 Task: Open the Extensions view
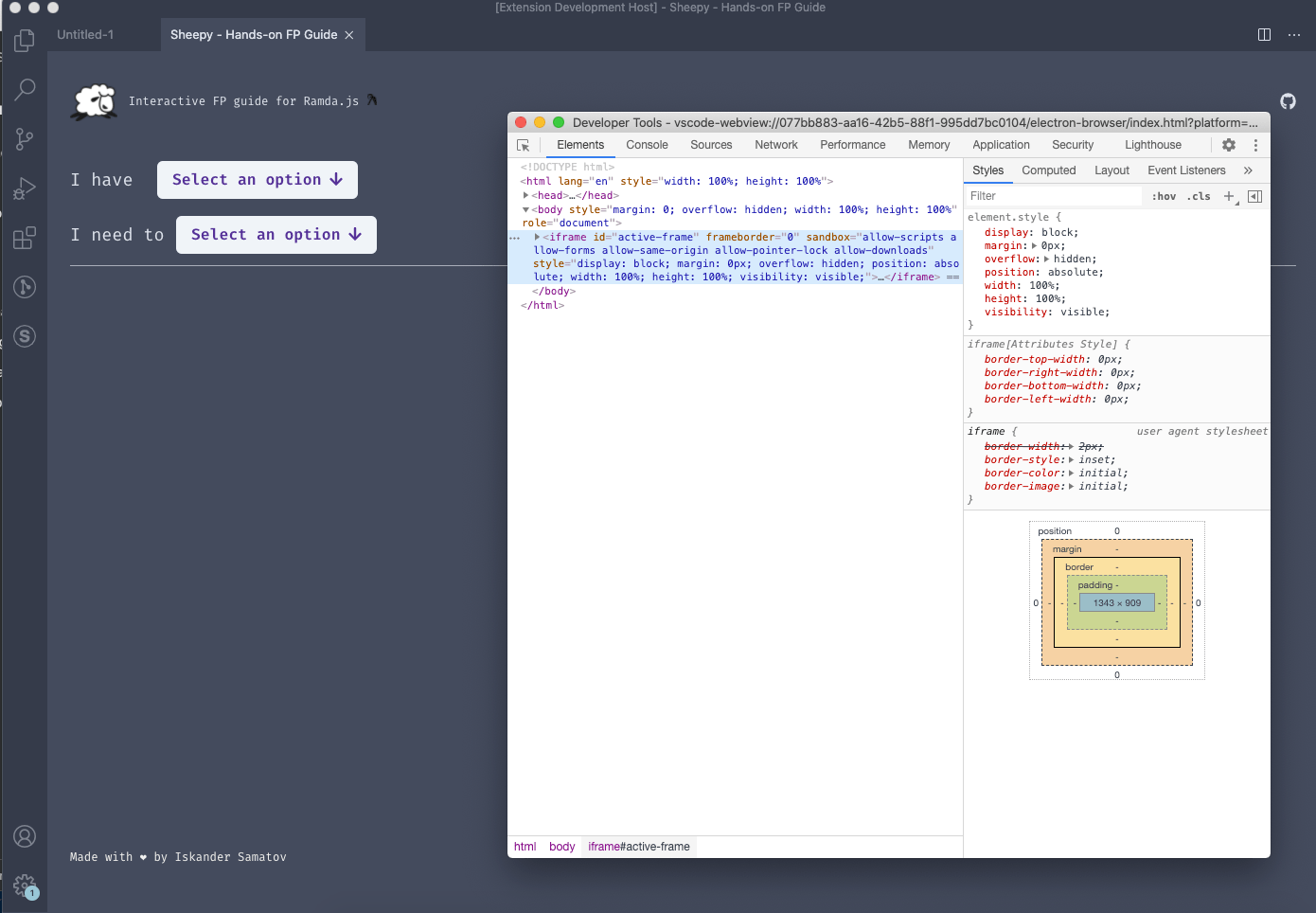coord(25,238)
